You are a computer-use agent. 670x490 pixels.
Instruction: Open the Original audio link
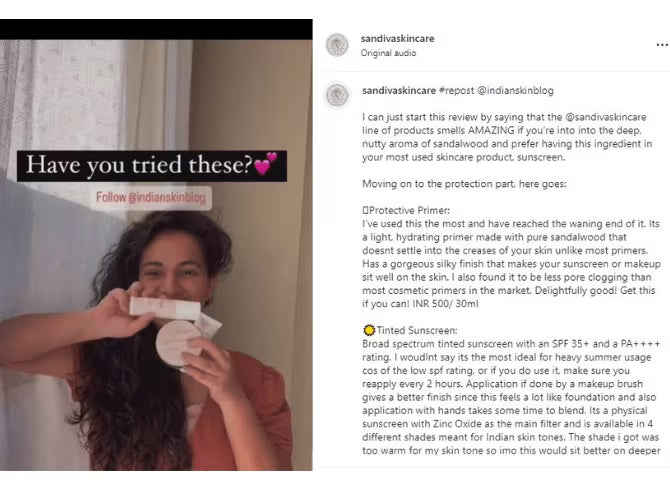click(388, 53)
